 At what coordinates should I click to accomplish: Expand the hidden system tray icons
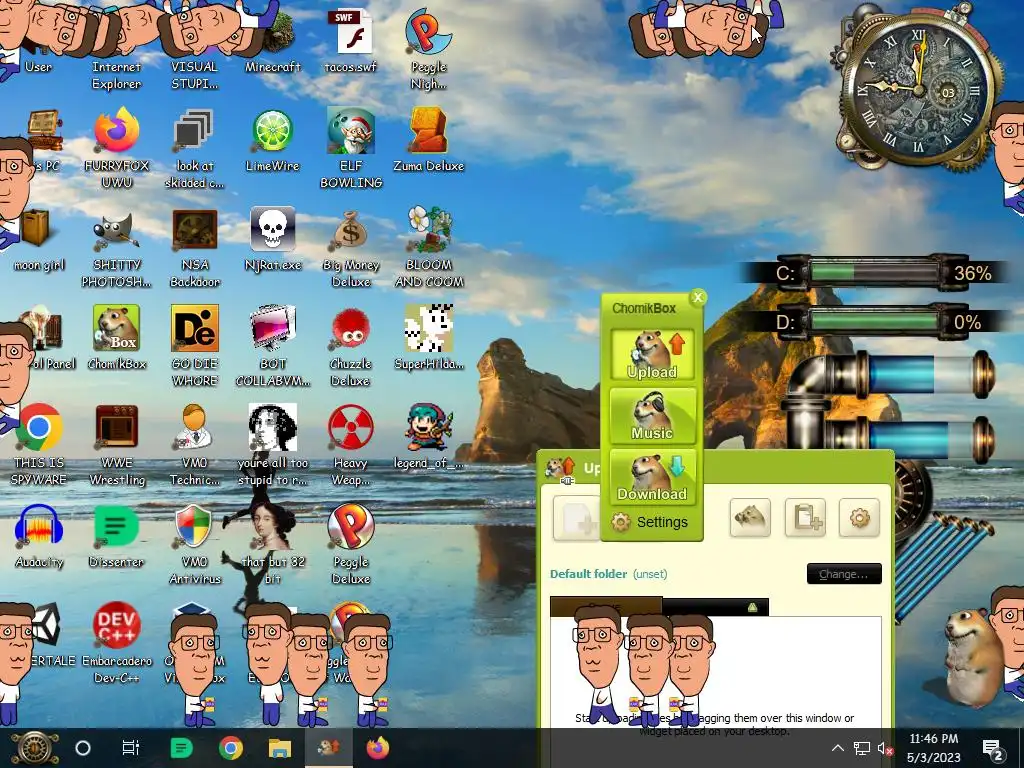coord(838,748)
